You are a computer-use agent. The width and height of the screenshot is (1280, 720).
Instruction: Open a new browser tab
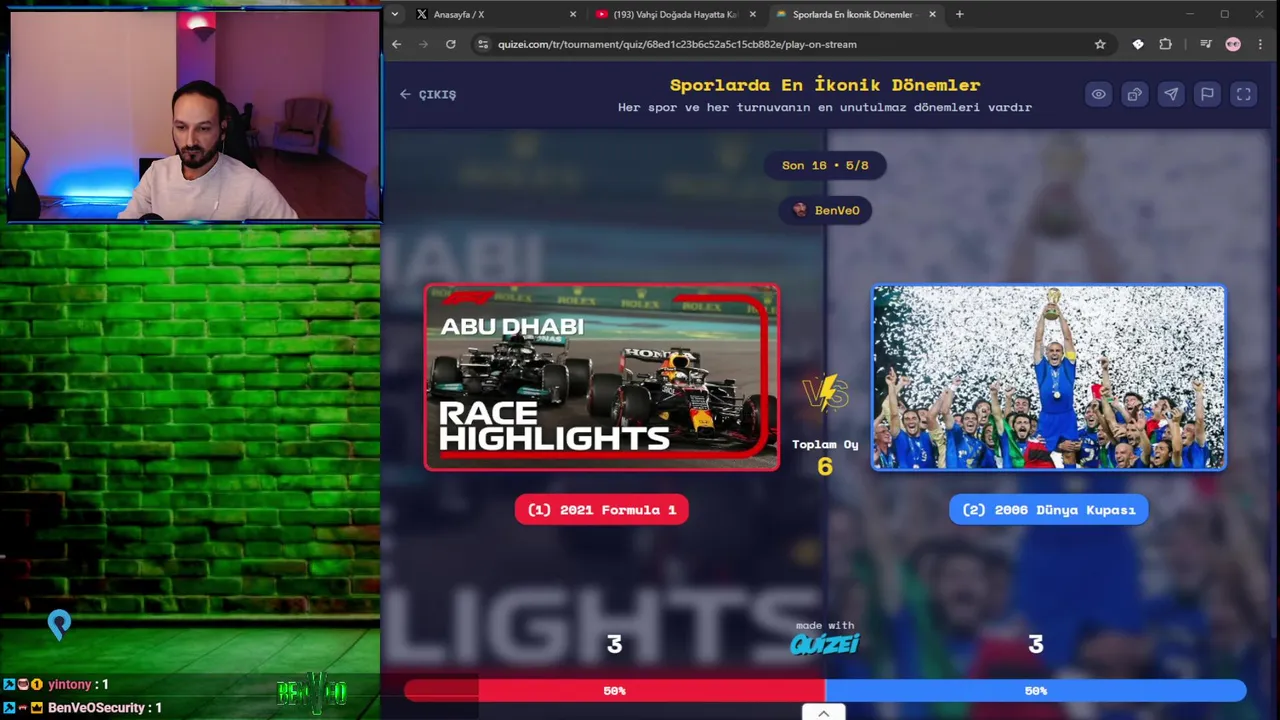tap(959, 14)
